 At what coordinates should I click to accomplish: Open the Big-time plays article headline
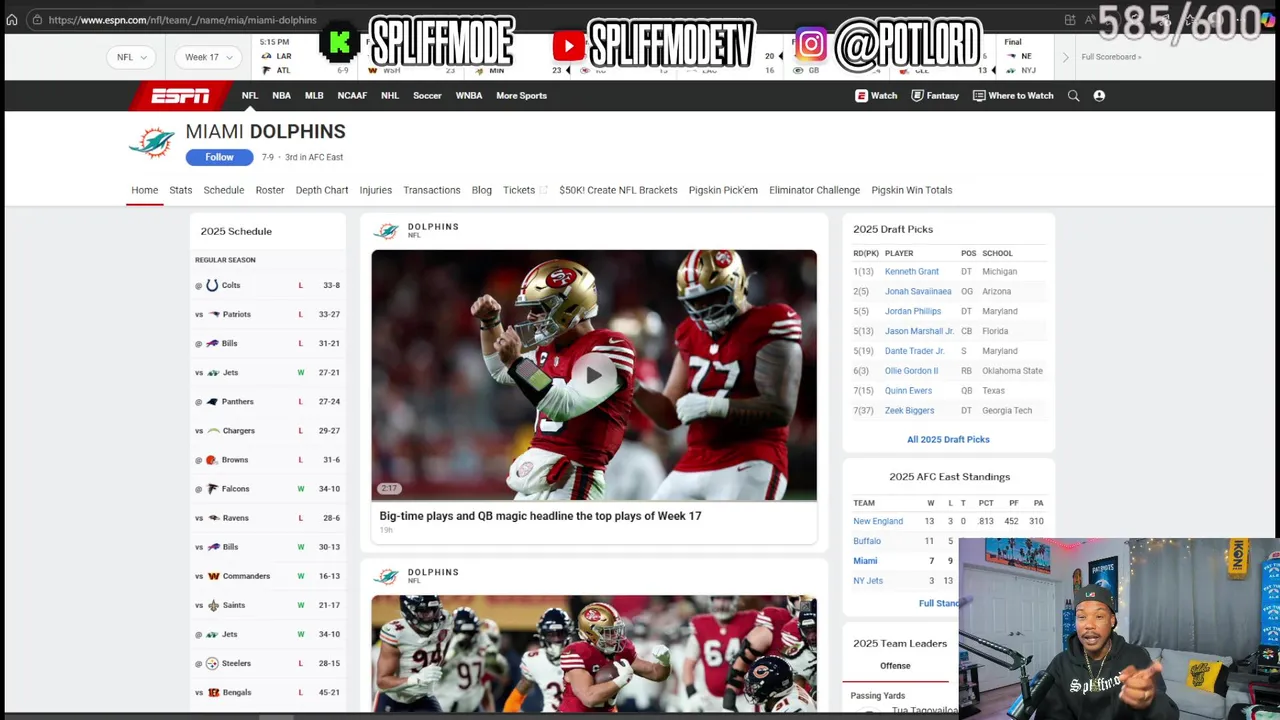pyautogui.click(x=540, y=516)
